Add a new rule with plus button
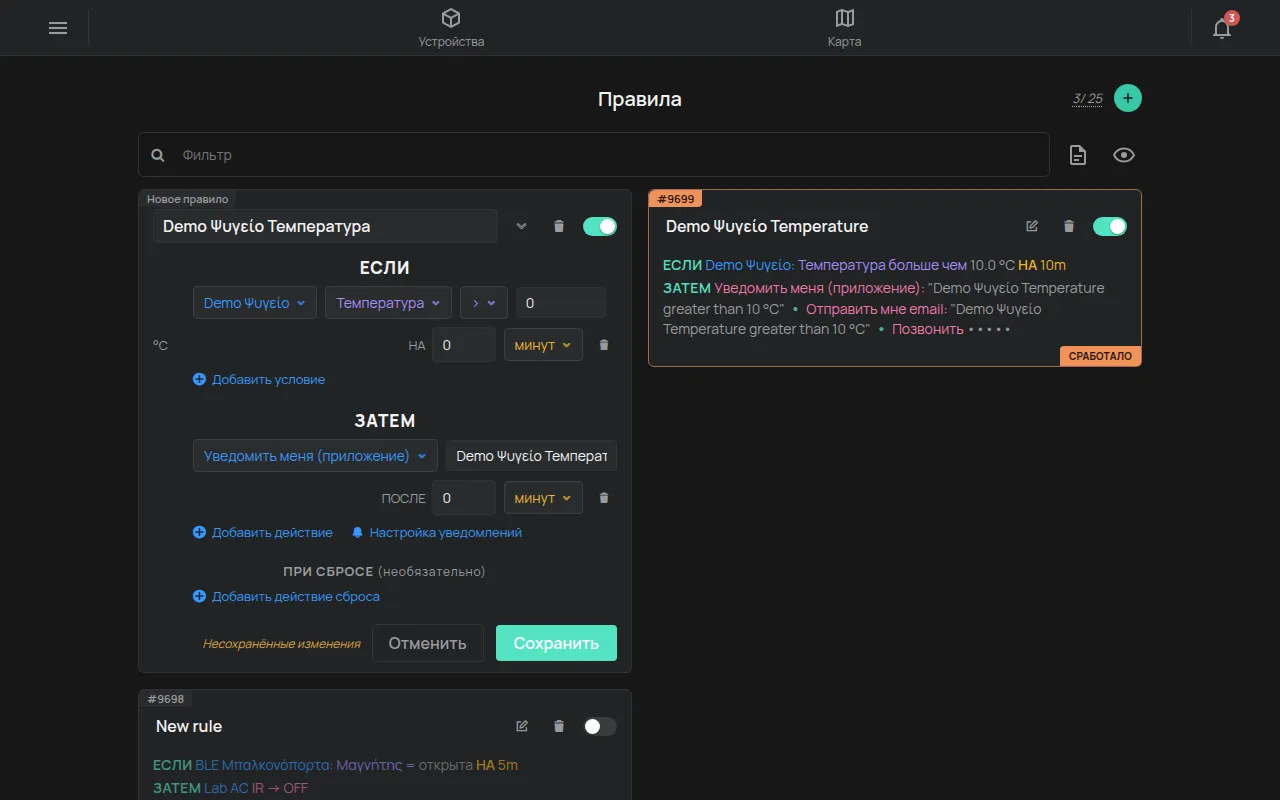Screen dimensions: 1280x800 coord(1128,98)
